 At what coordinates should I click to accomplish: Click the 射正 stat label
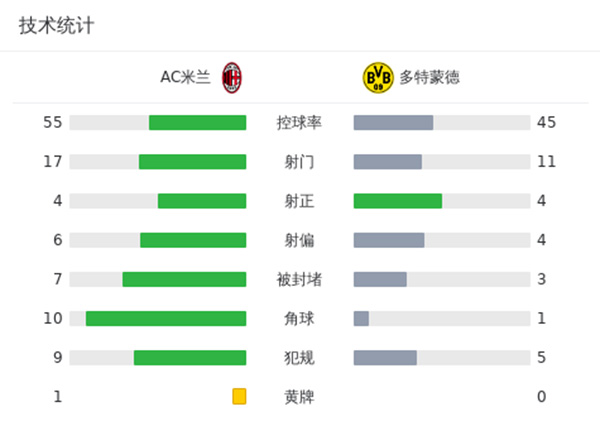(x=299, y=201)
